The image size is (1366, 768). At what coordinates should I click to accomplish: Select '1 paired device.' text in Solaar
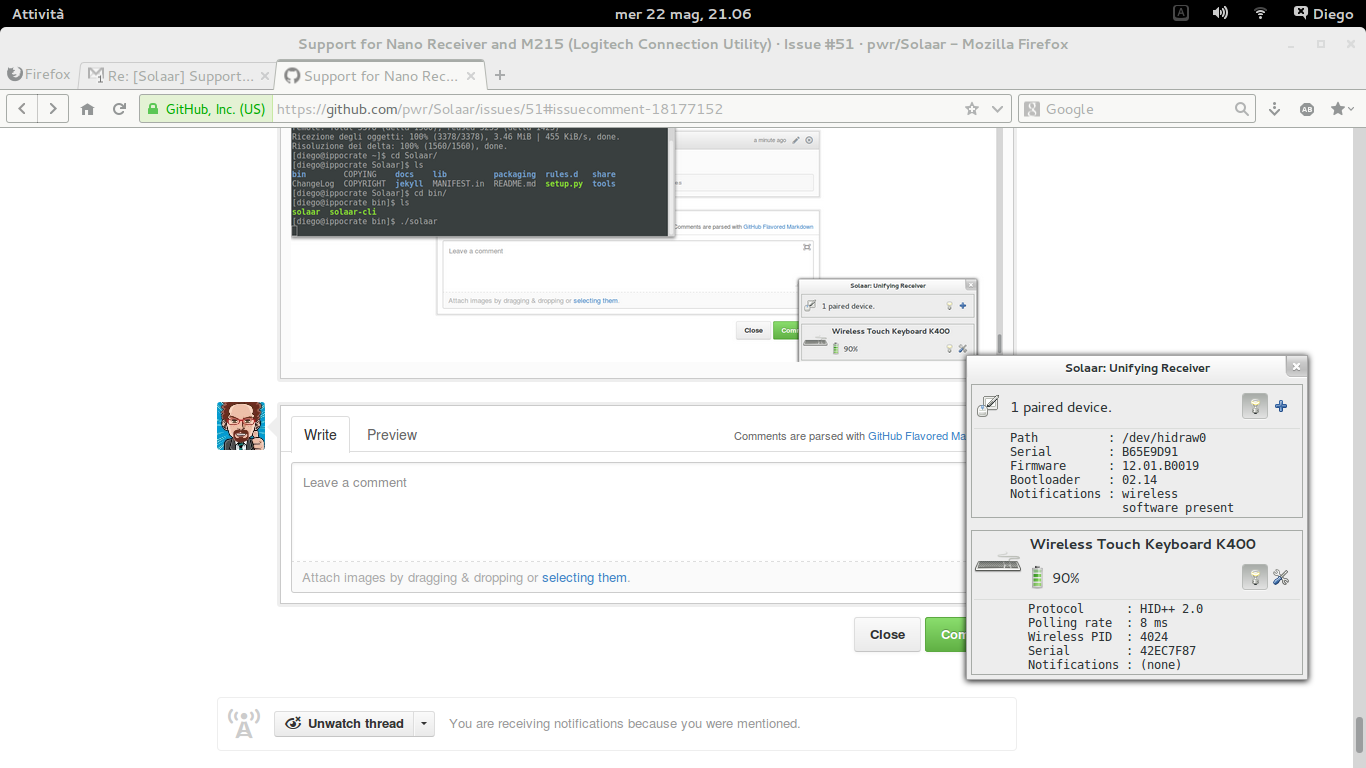pyautogui.click(x=1061, y=407)
